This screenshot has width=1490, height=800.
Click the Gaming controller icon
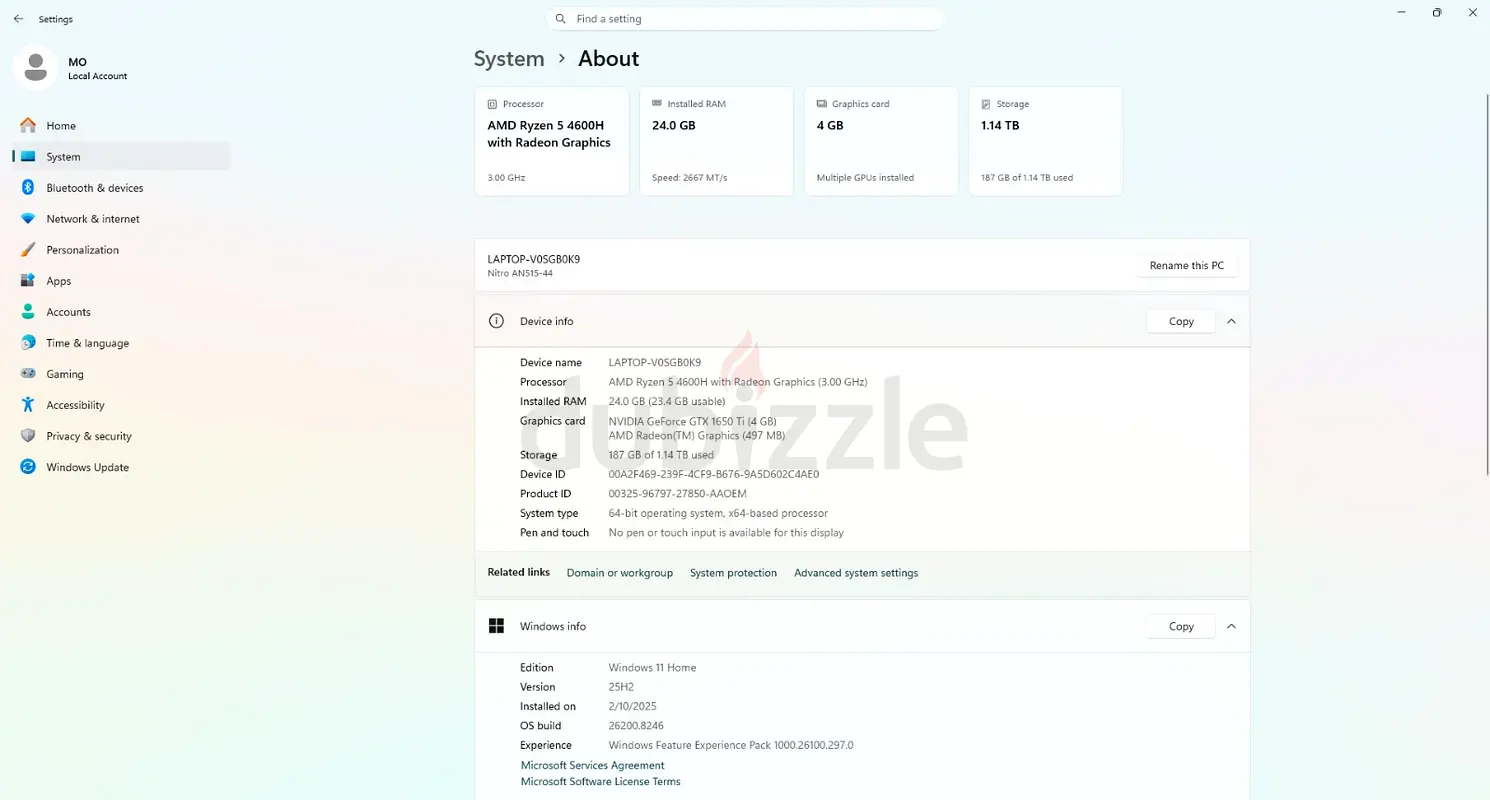coord(28,374)
